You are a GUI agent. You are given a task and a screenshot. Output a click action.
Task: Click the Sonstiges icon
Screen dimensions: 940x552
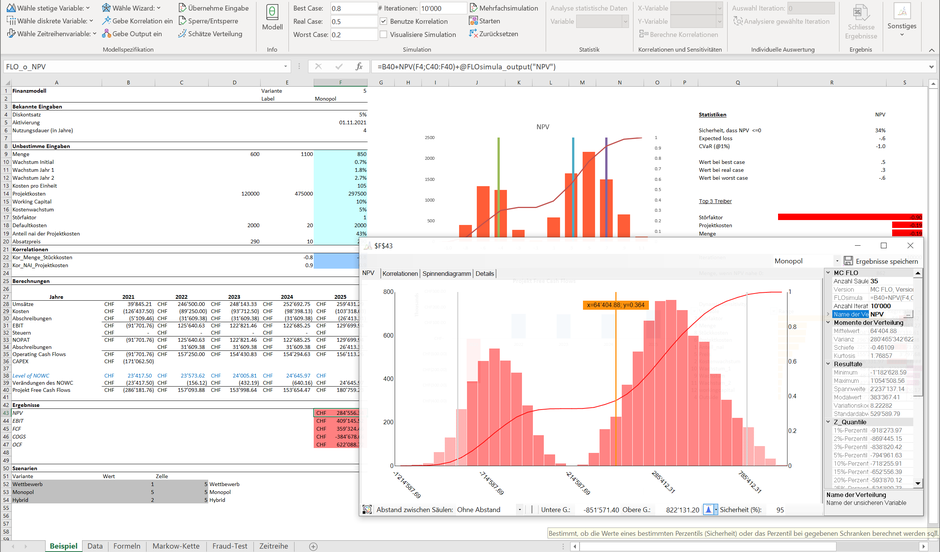pos(902,11)
